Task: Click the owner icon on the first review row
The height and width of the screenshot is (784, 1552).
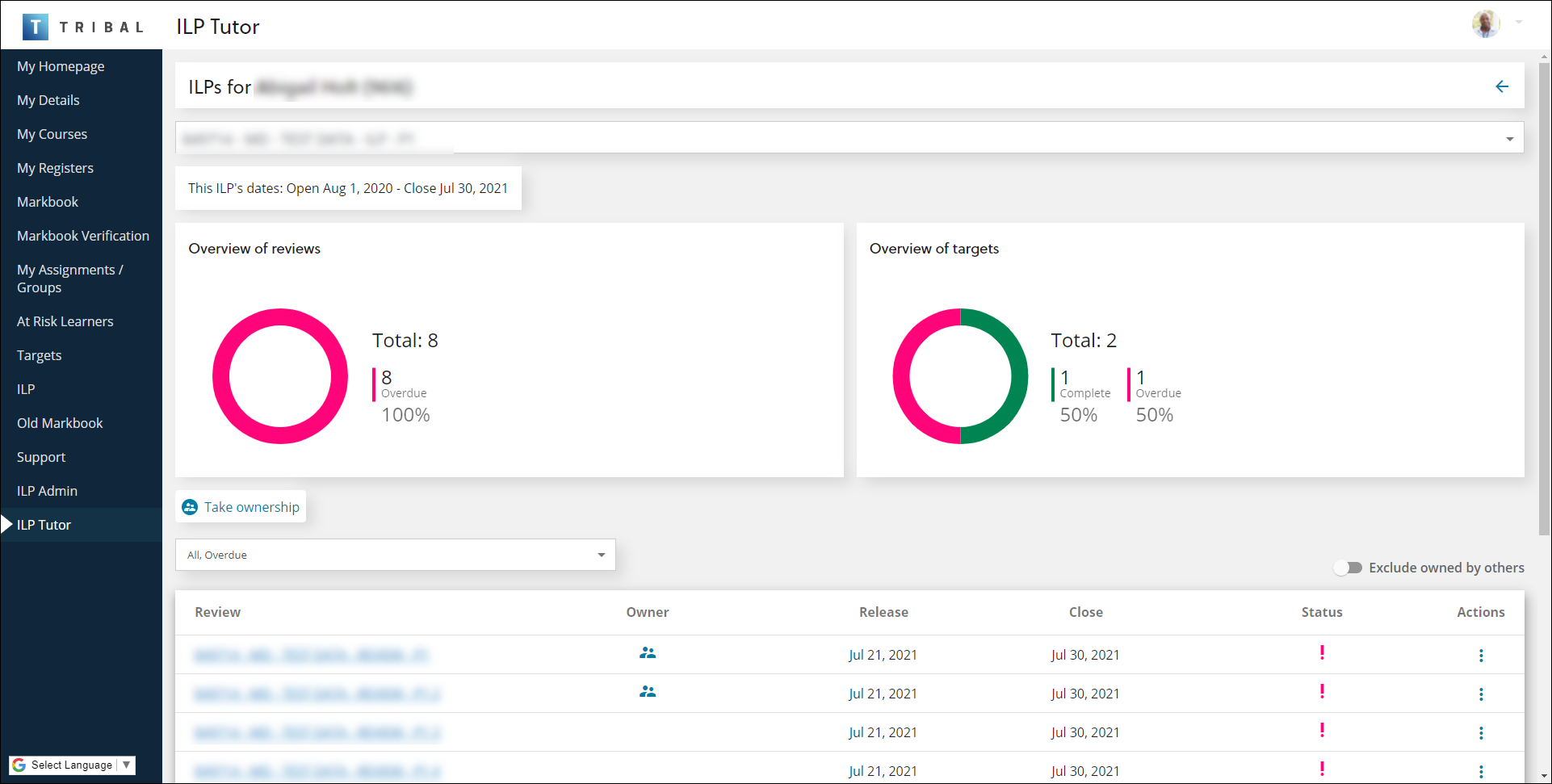Action: click(x=648, y=653)
